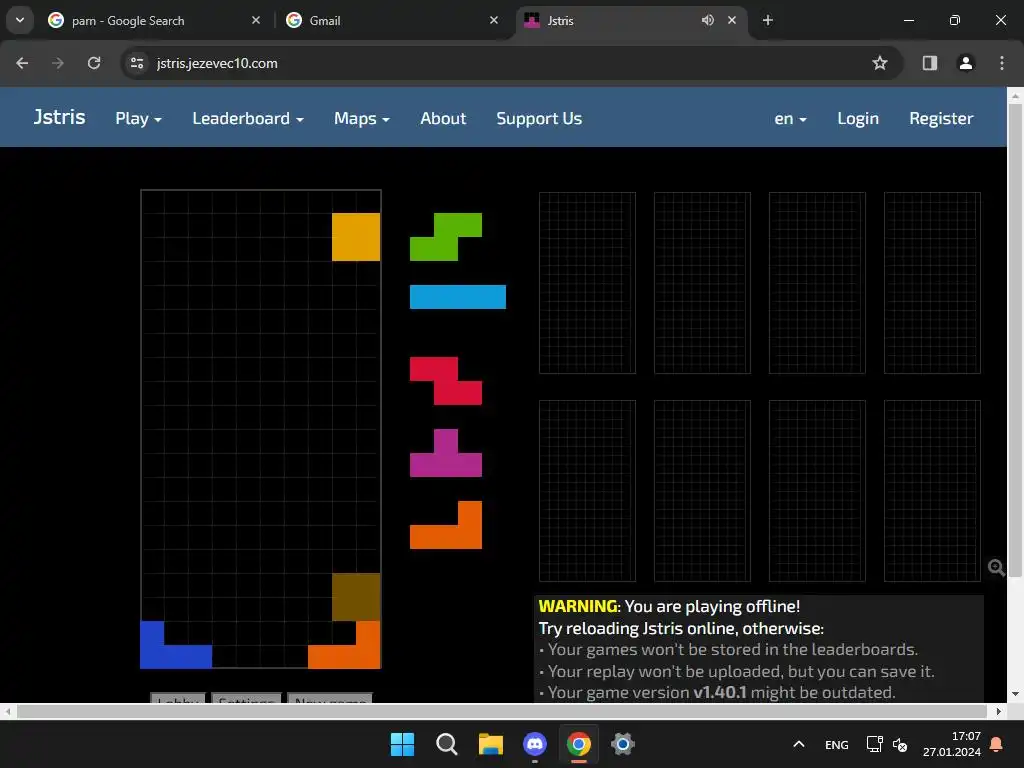Screen dimensions: 1024x768
Task: Click the blue I piece in the next queue
Action: point(458,296)
